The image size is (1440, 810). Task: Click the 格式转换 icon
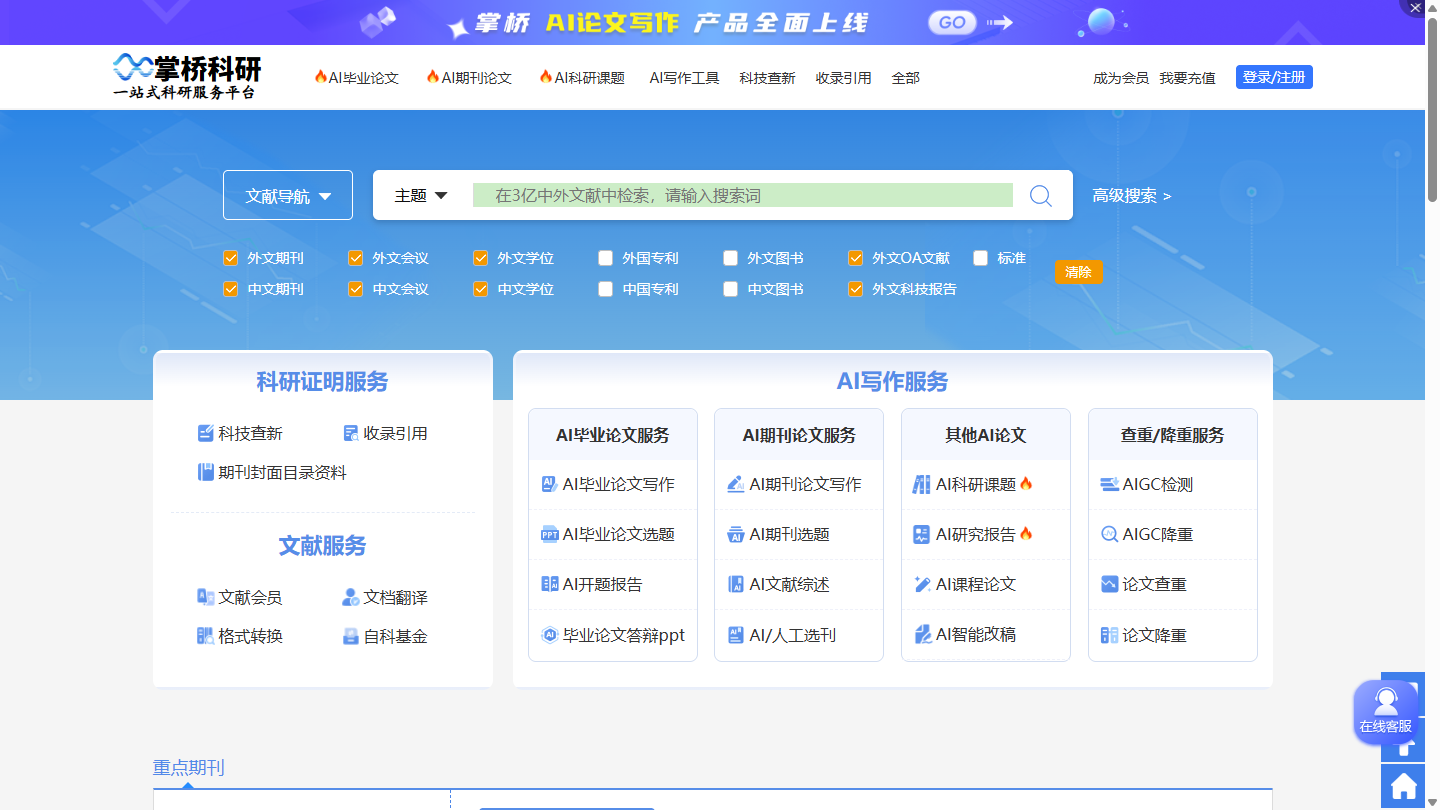coord(206,636)
